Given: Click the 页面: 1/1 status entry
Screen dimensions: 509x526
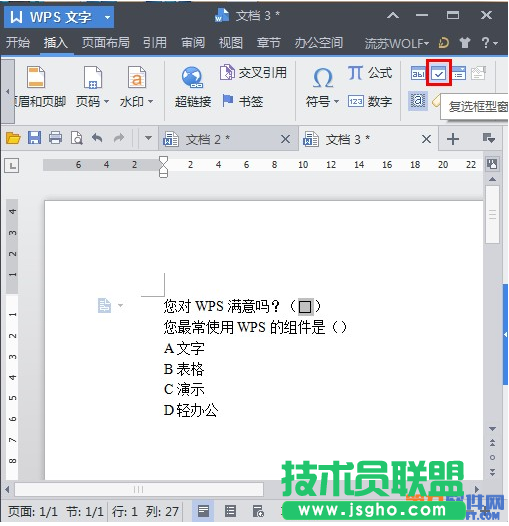Looking at the screenshot, I should pos(33,512).
